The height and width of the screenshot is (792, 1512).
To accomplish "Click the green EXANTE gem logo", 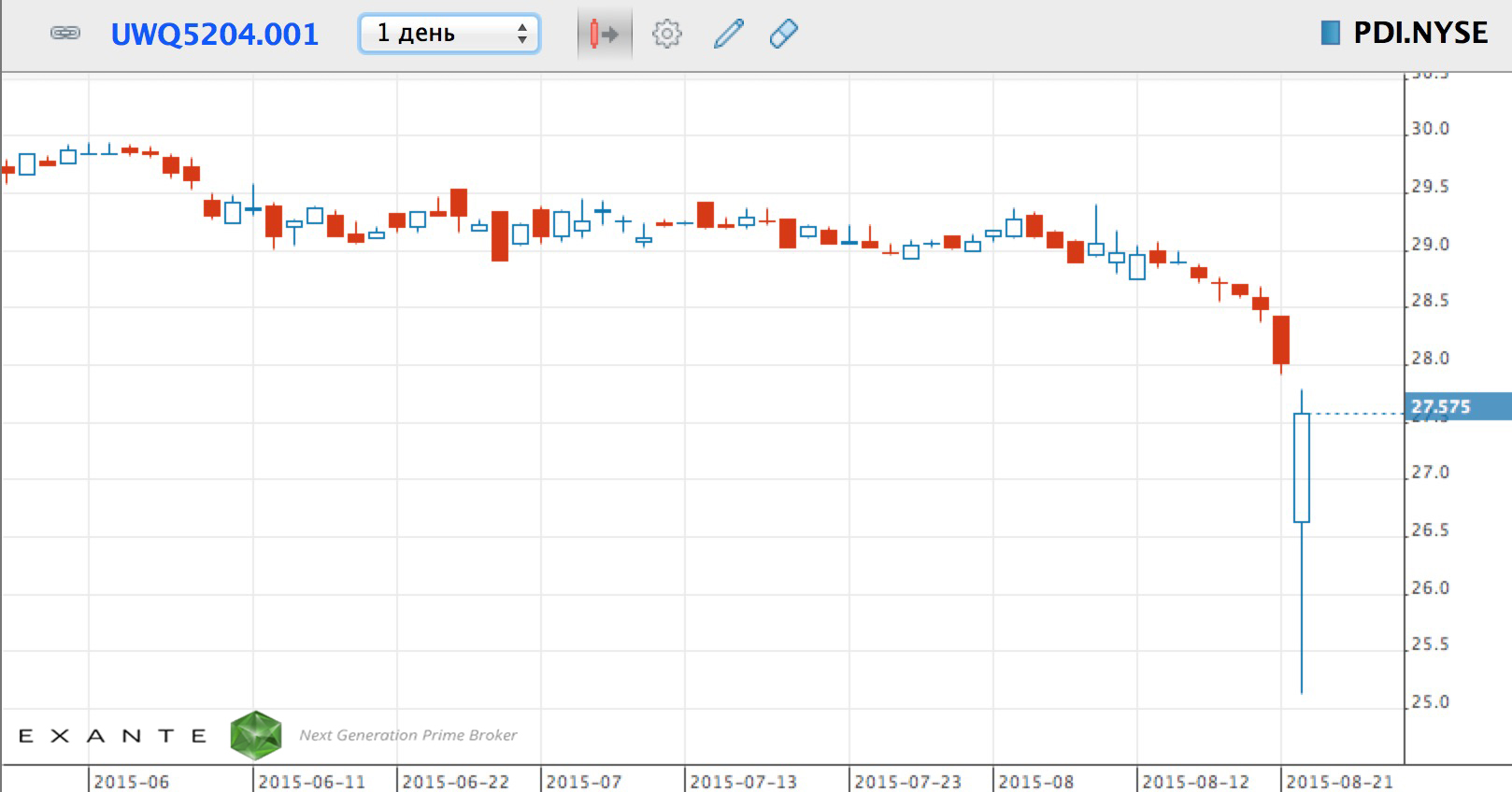I will pos(256,735).
